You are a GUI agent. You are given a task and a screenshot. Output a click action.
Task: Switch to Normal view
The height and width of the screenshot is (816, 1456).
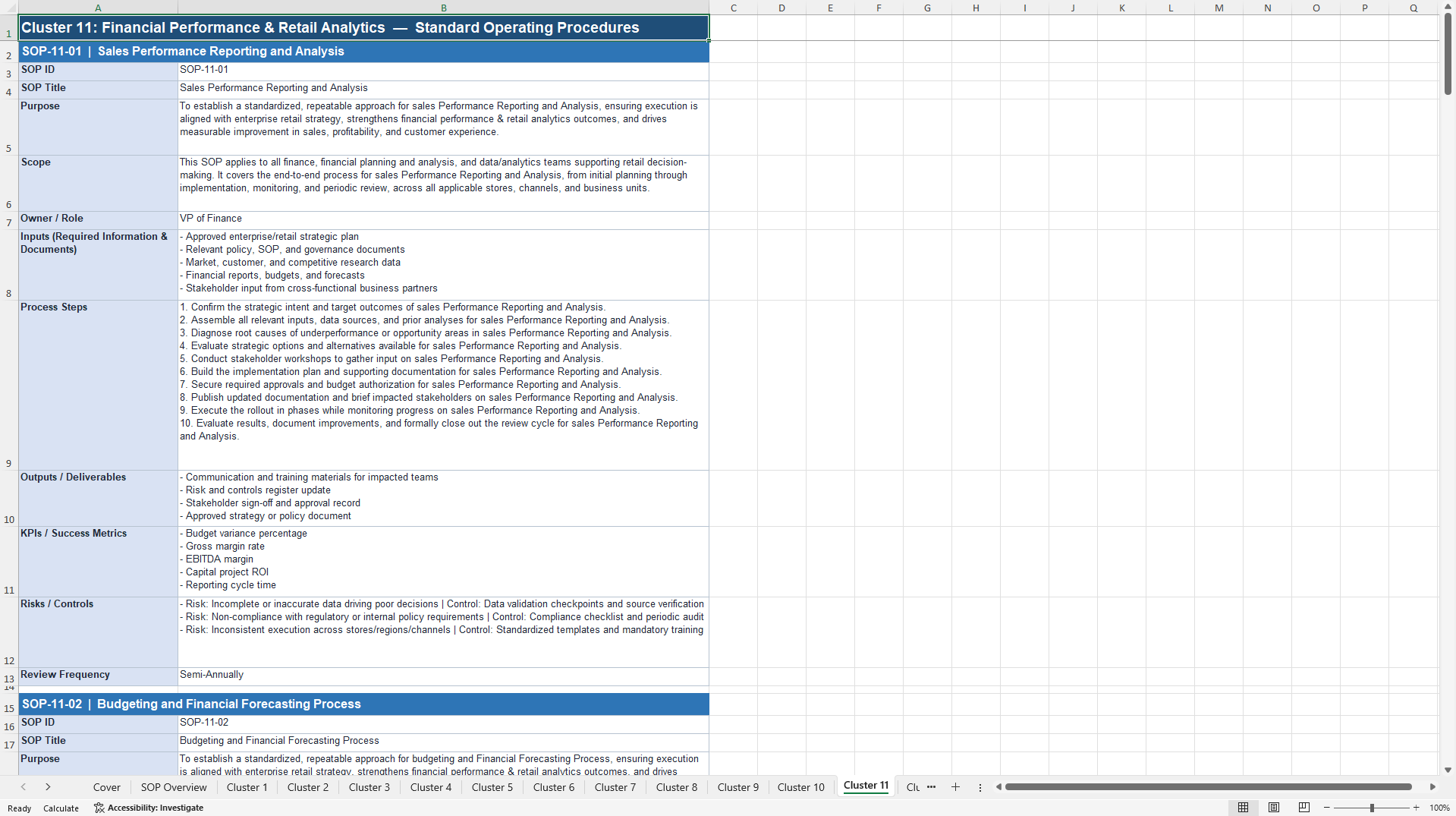pos(1243,808)
